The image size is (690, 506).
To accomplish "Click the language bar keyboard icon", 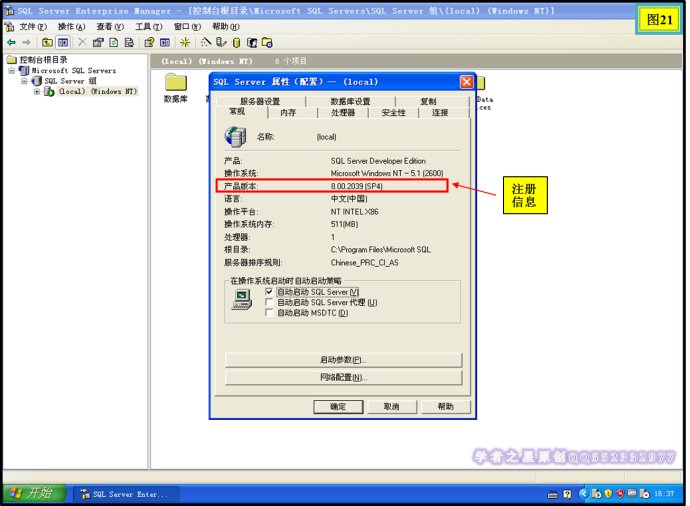I will coord(552,495).
